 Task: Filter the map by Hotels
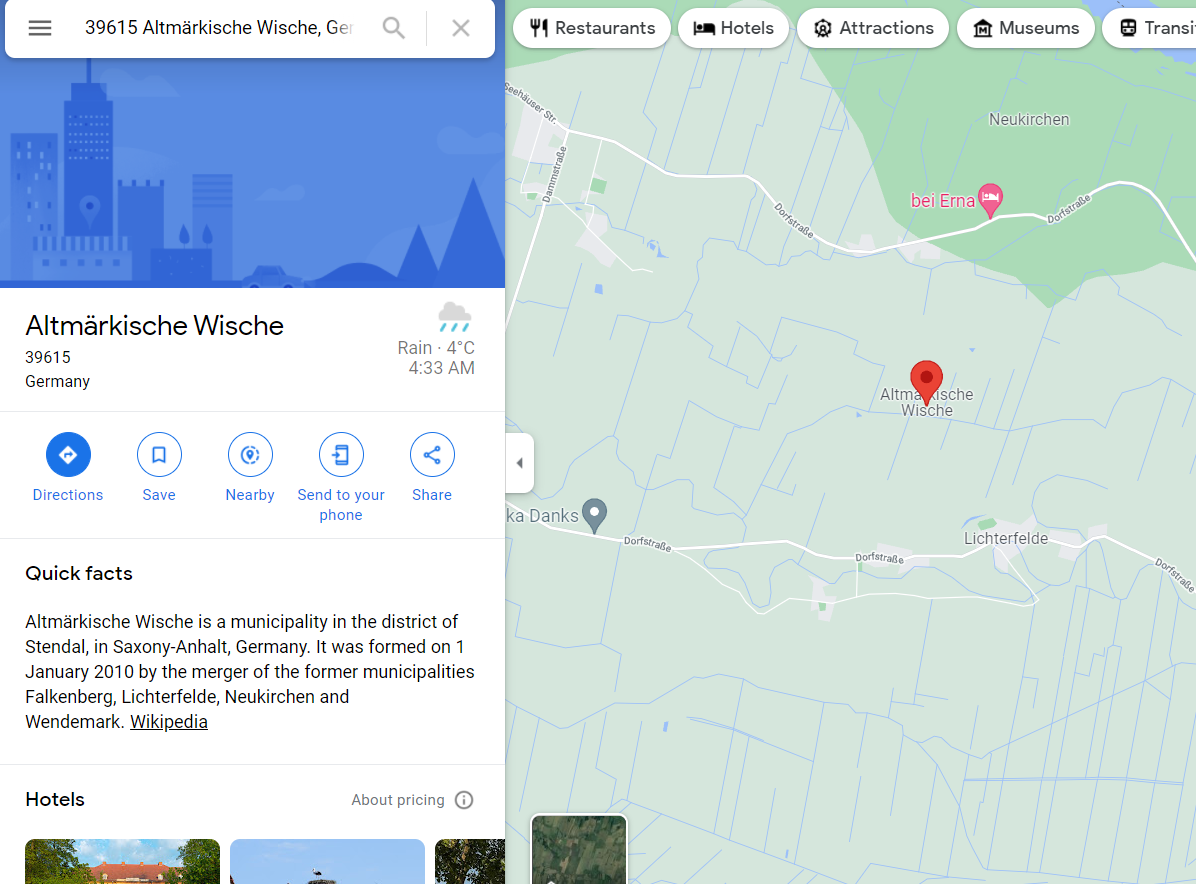(733, 28)
